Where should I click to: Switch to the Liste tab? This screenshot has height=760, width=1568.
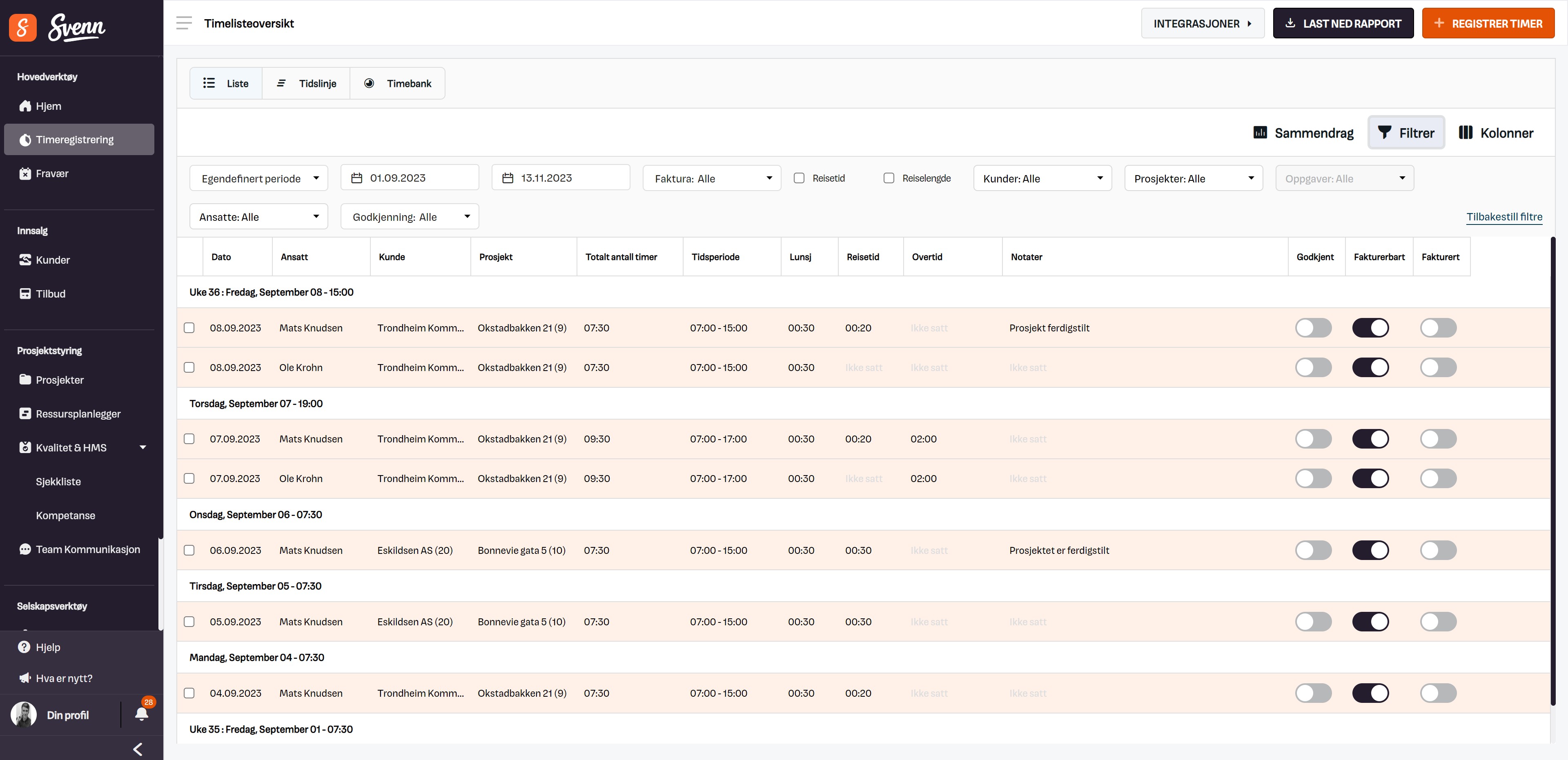coord(226,83)
